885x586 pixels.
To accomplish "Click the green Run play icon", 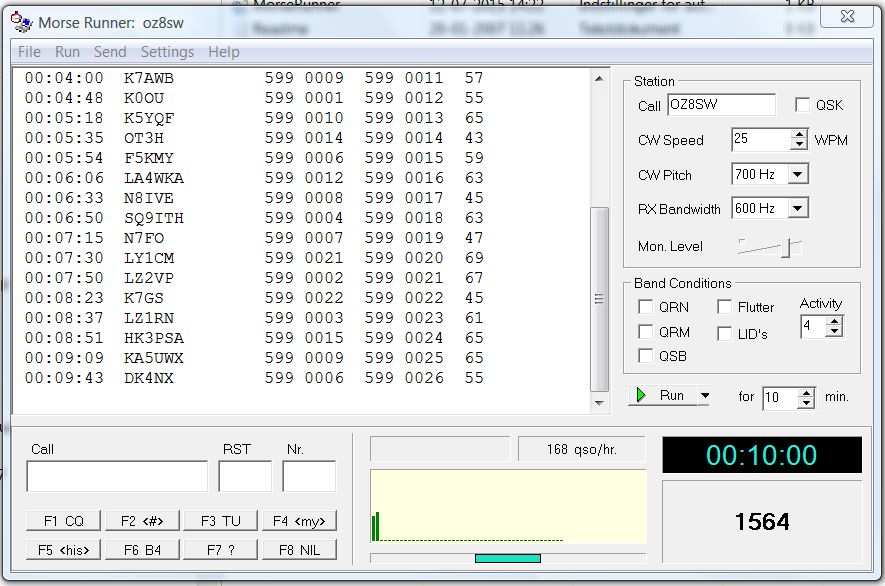I will tap(641, 396).
